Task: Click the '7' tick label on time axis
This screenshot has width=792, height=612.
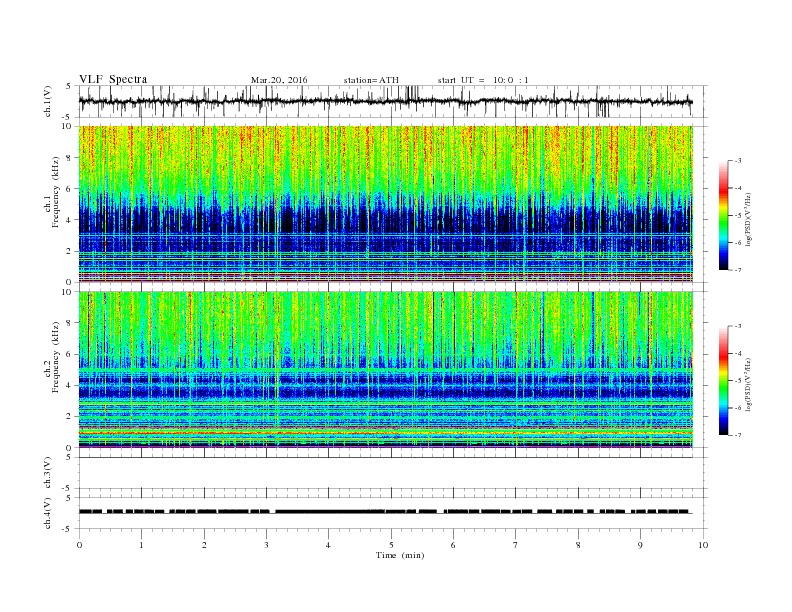Action: (x=516, y=545)
